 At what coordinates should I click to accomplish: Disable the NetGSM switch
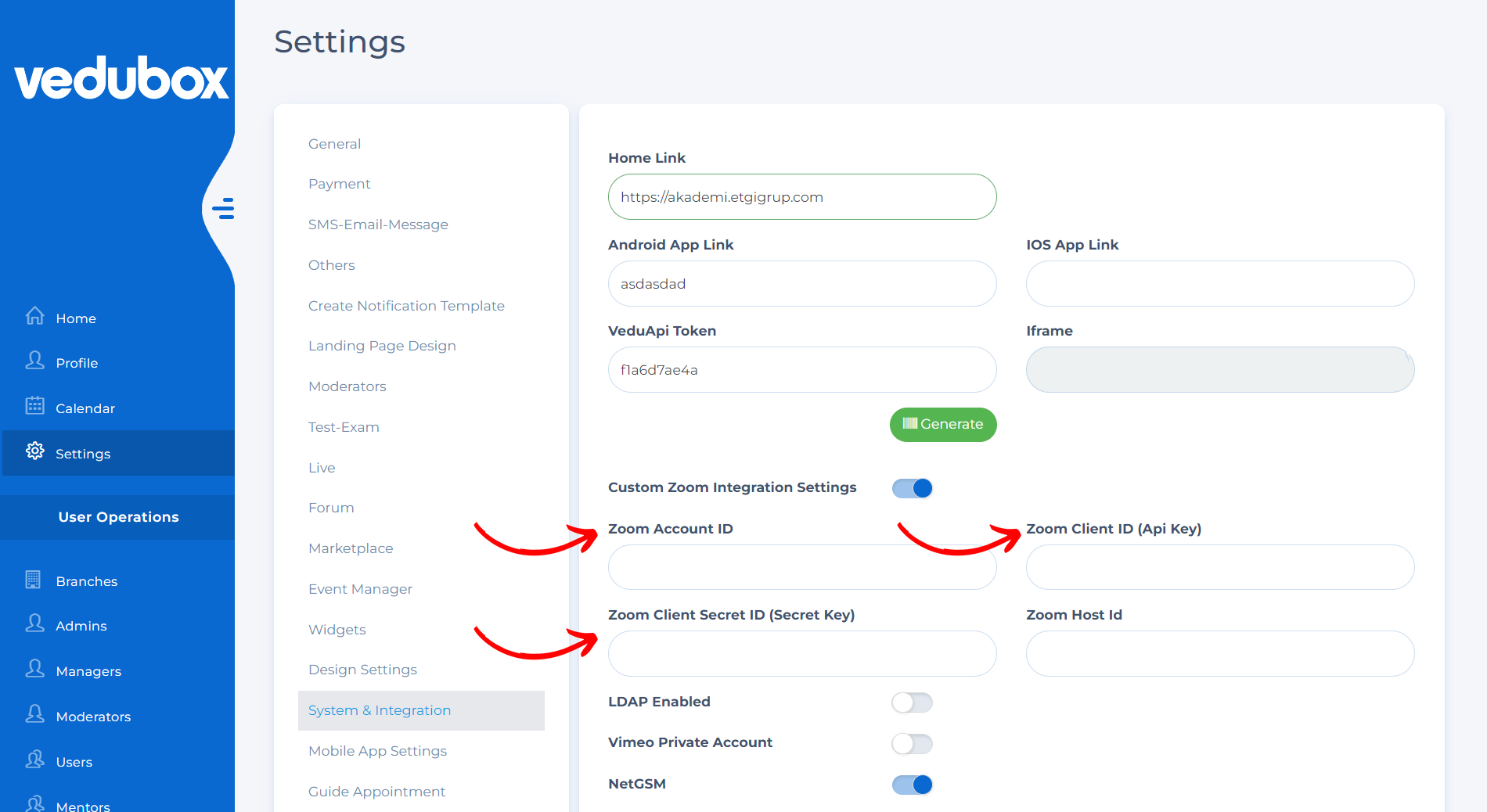tap(913, 785)
